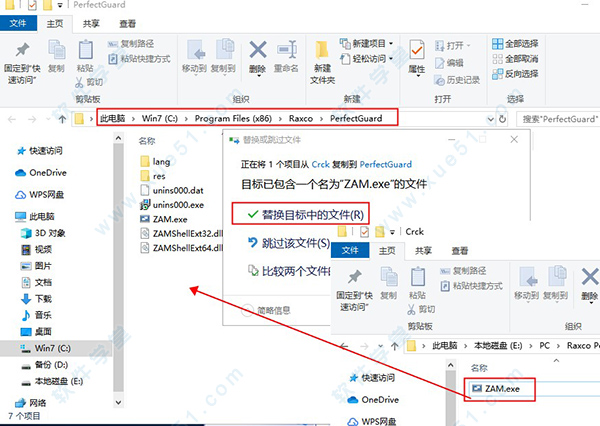Open the lang folder
The width and height of the screenshot is (600, 426).
162,161
